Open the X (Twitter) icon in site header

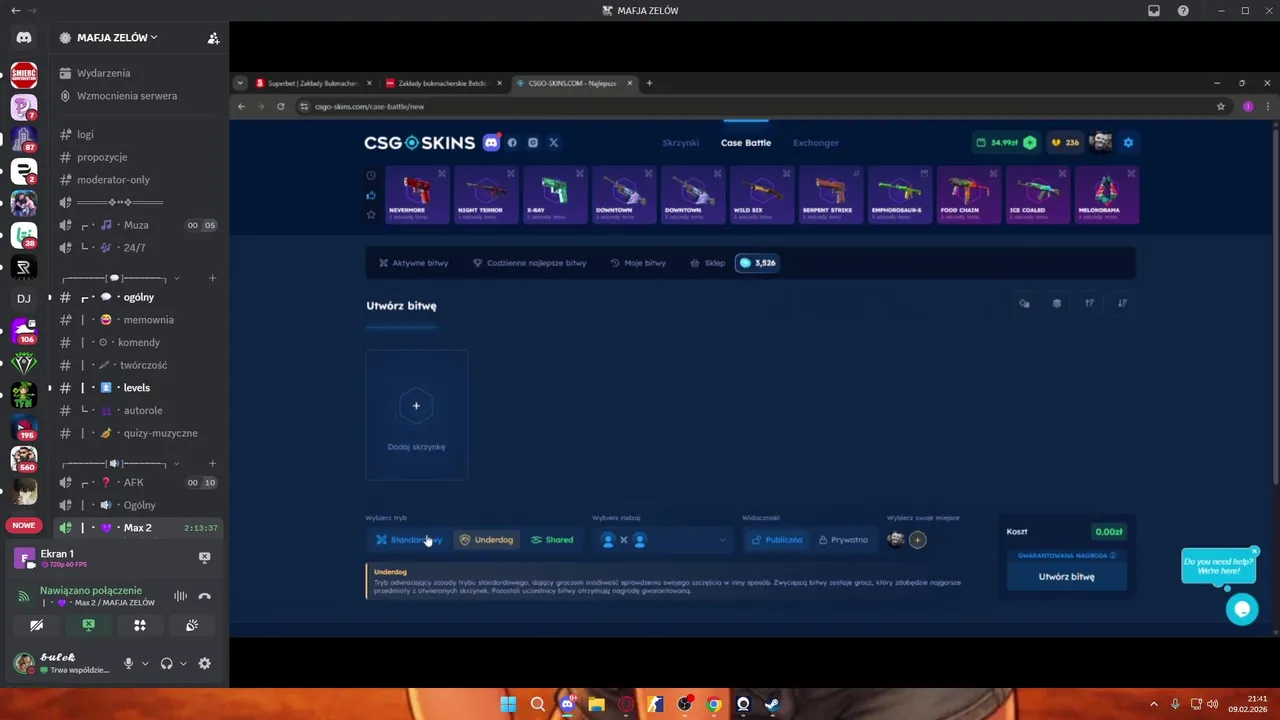553,143
